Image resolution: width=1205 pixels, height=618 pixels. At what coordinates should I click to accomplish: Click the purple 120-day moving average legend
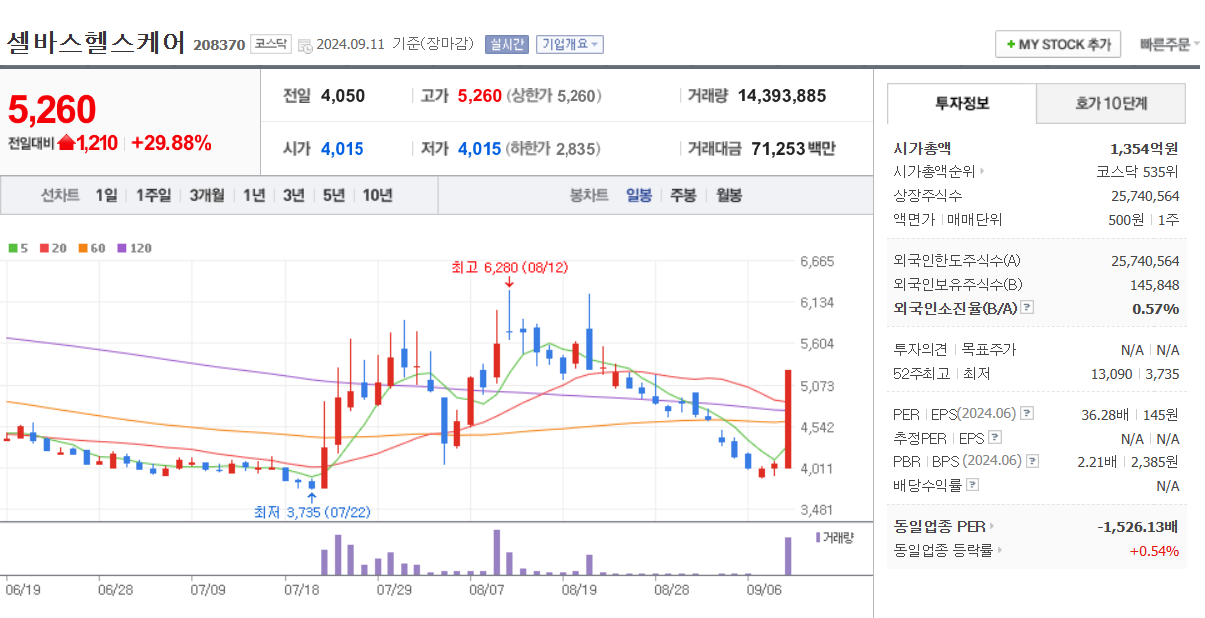[135, 248]
